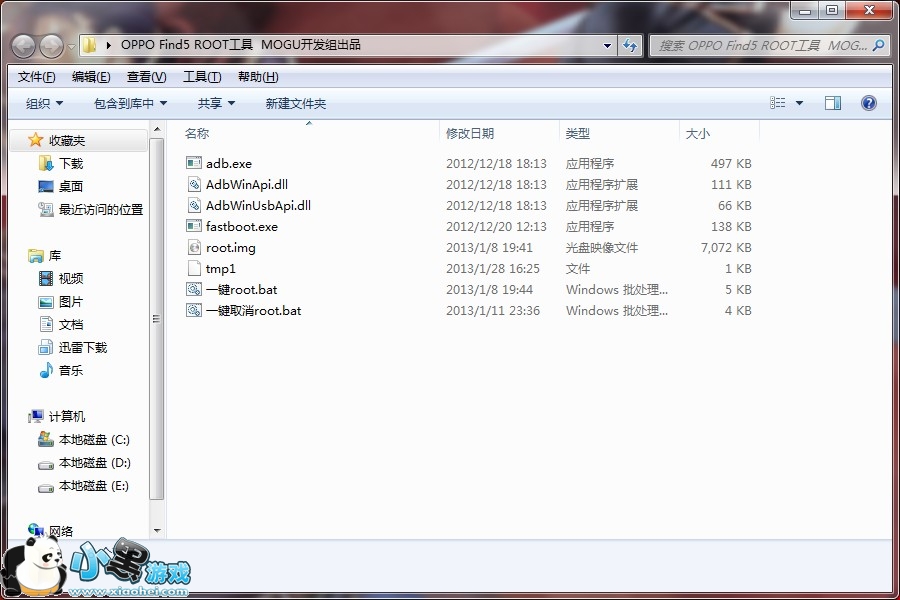
Task: Click the tmp1 blank file icon
Action: tap(194, 268)
